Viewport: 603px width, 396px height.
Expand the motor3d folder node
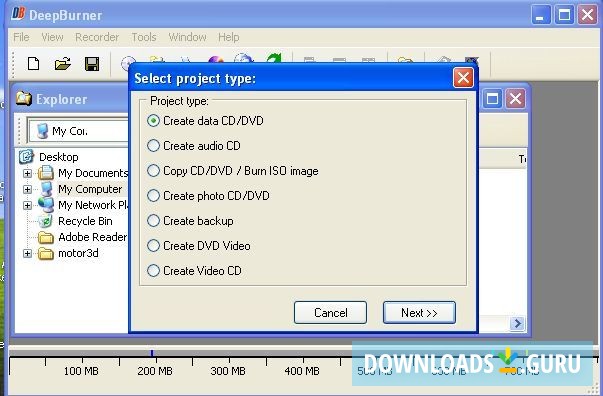pyautogui.click(x=27, y=253)
